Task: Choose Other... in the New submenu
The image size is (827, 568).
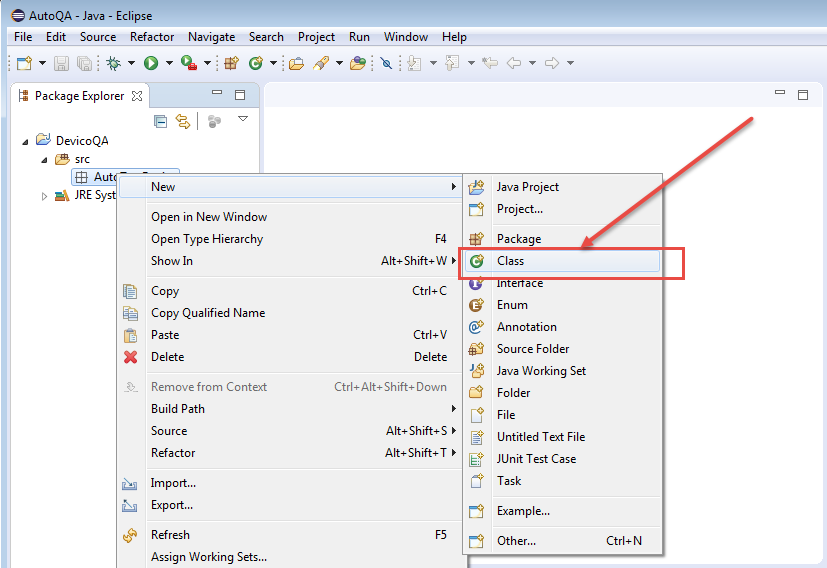Action: [562, 541]
